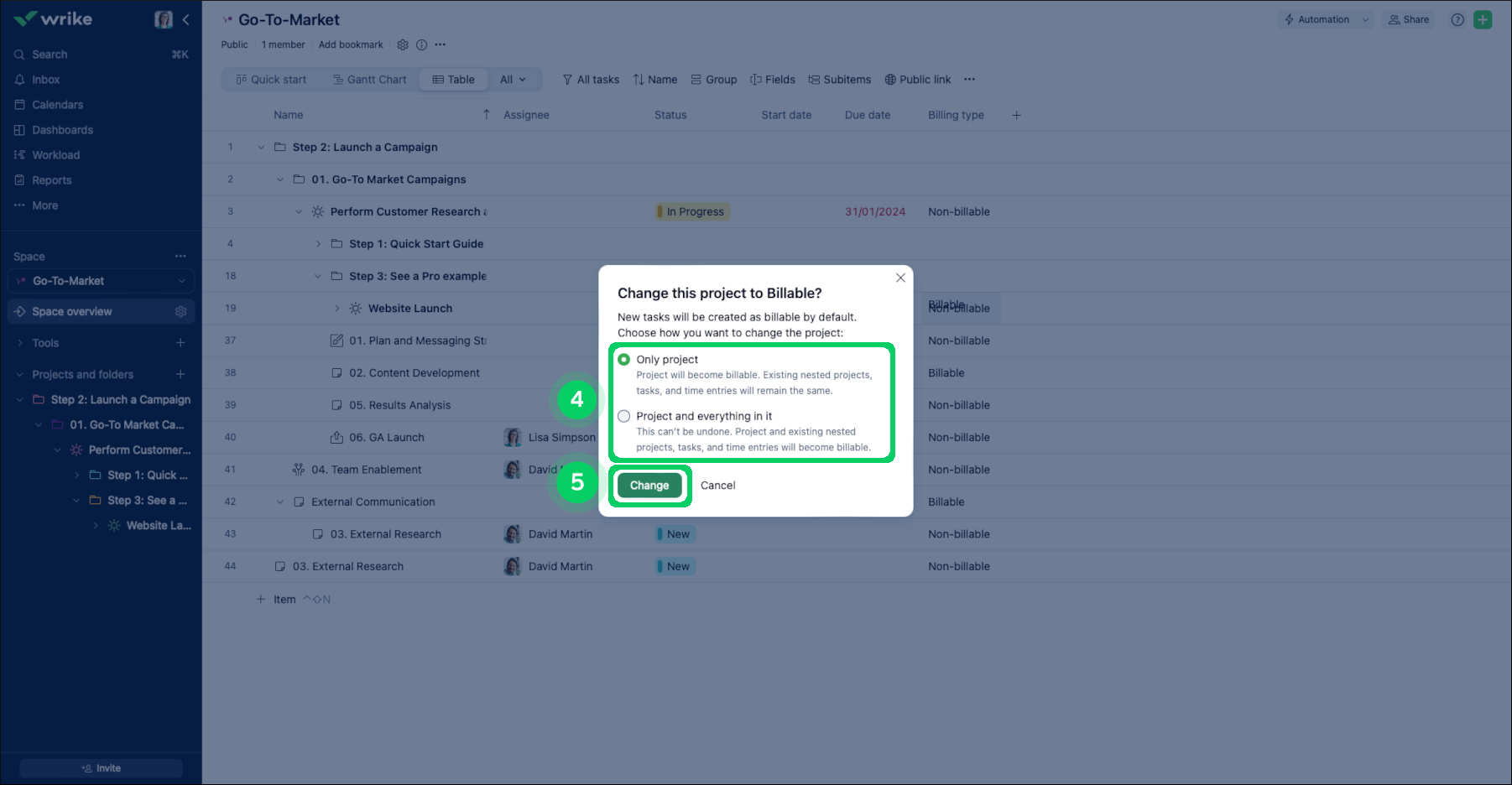Click 1 member link in header
The width and height of the screenshot is (1512, 785).
click(283, 44)
